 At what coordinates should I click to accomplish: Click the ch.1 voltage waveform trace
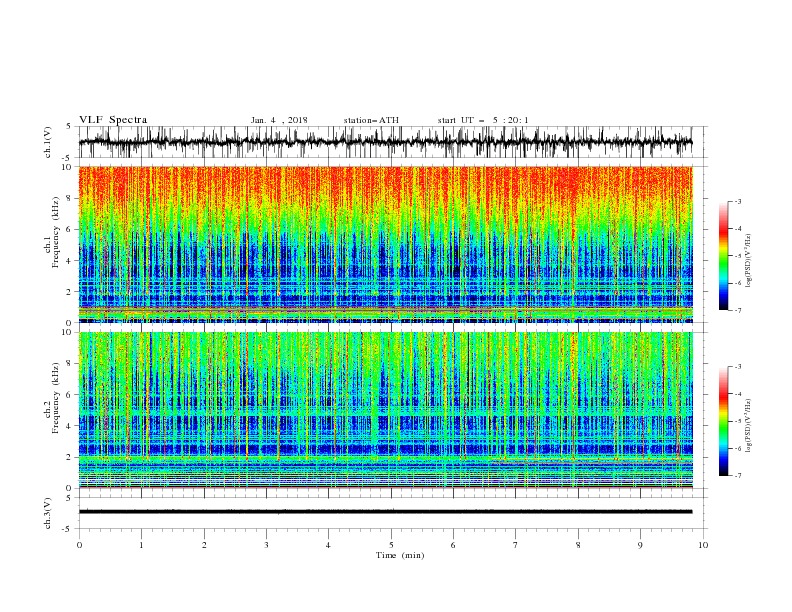coord(385,142)
